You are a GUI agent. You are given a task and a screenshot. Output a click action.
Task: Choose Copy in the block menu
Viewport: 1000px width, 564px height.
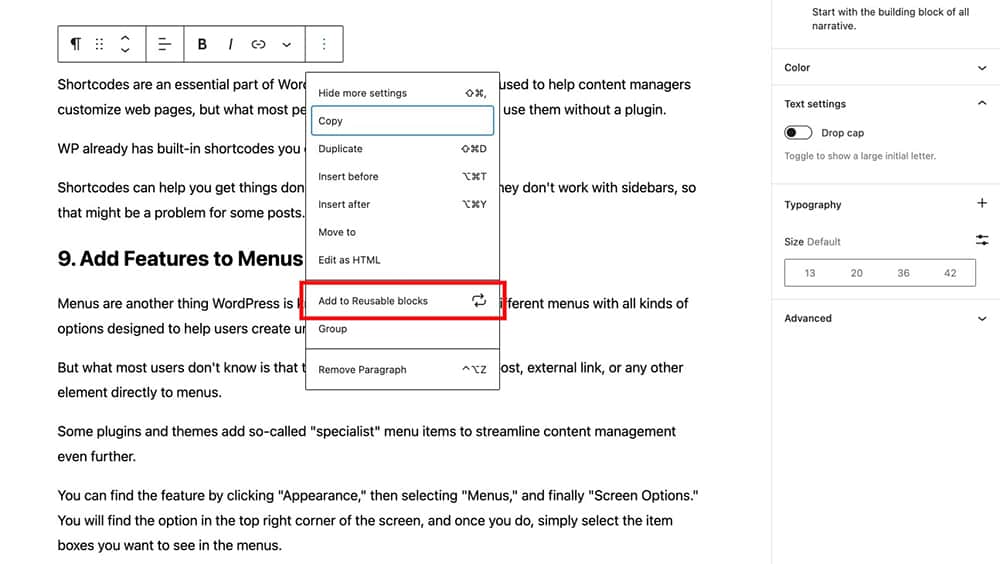(x=402, y=121)
